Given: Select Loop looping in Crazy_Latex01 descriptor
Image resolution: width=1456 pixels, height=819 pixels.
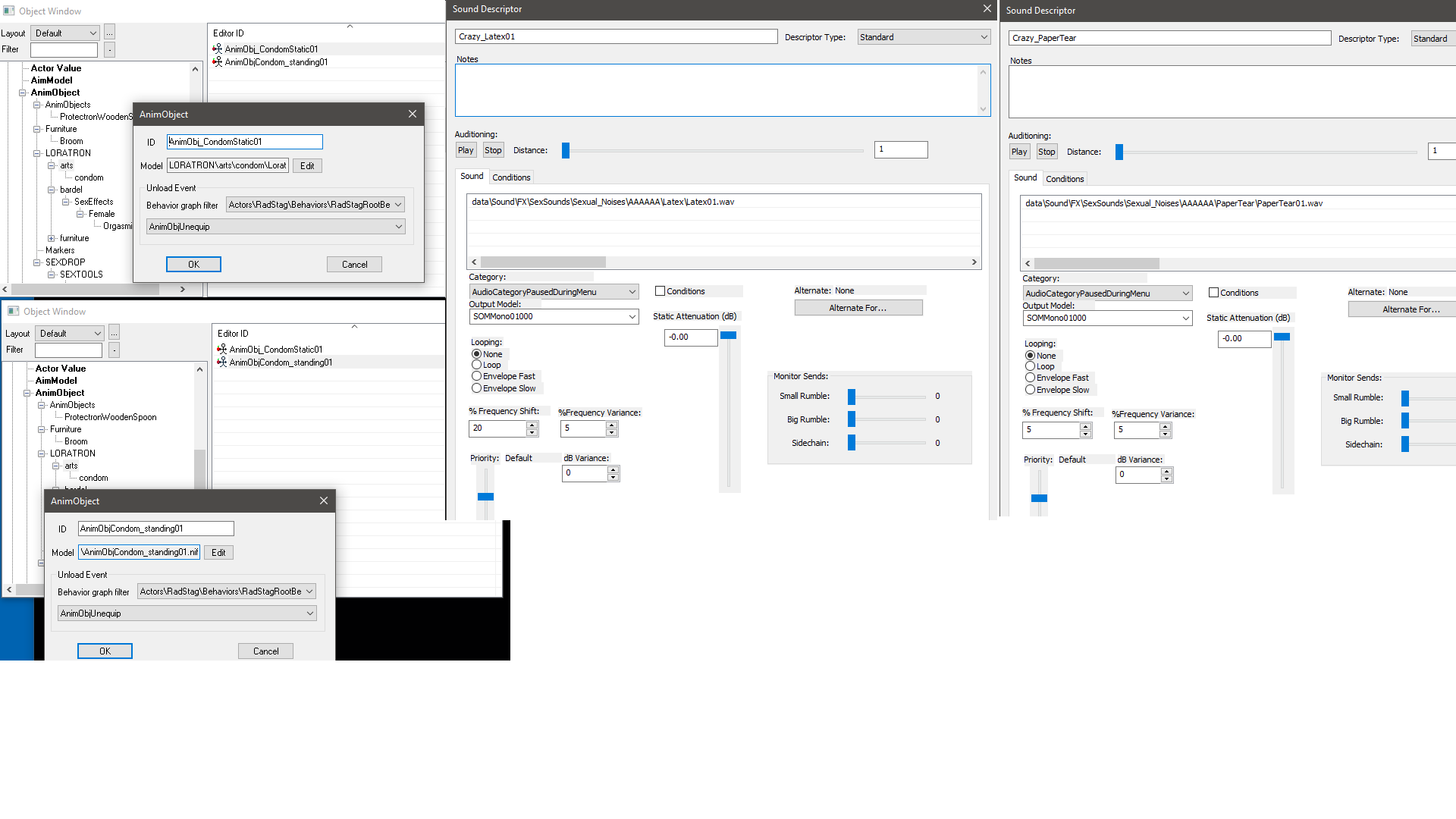Looking at the screenshot, I should (x=476, y=365).
